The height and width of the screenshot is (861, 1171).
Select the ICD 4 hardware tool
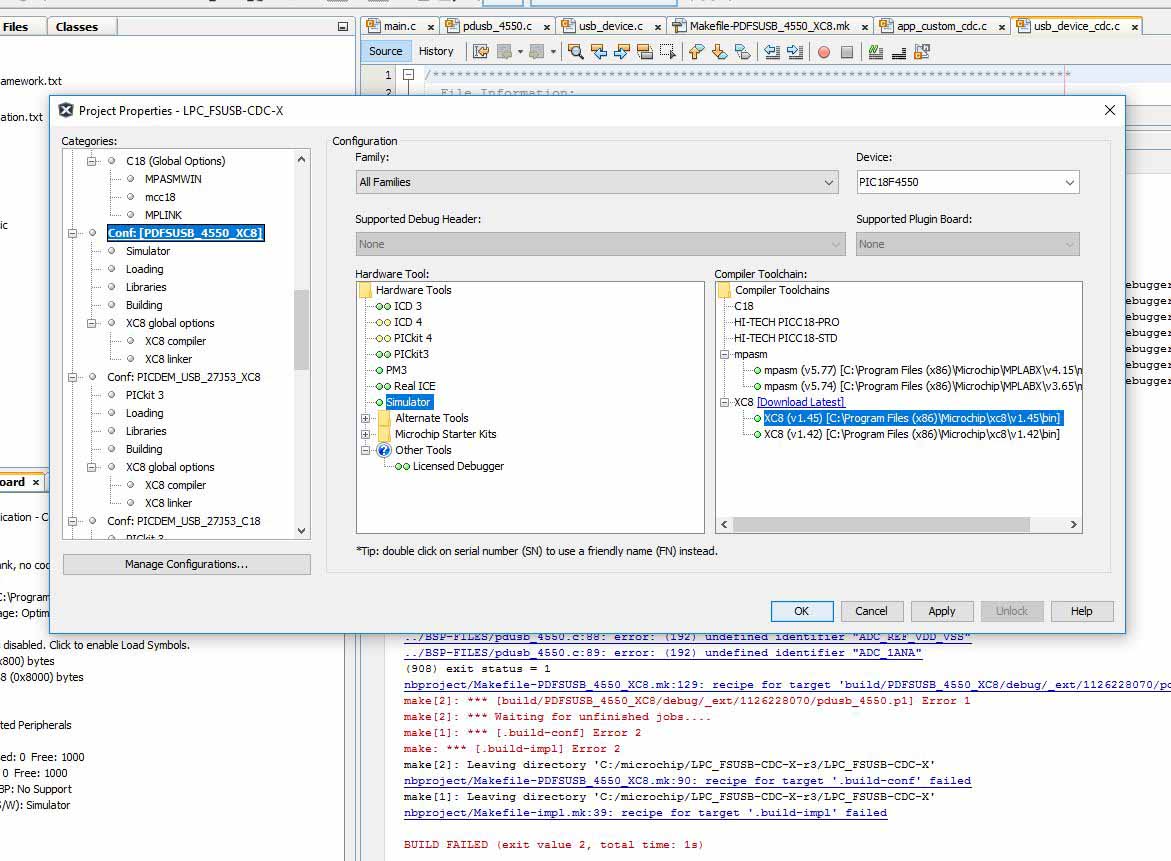tap(407, 322)
